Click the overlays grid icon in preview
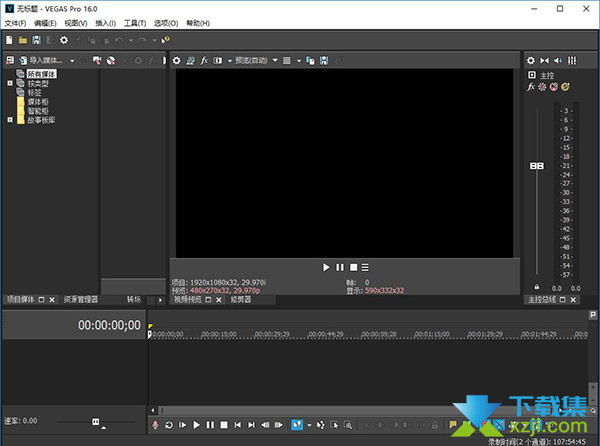The image size is (600, 446). click(287, 60)
